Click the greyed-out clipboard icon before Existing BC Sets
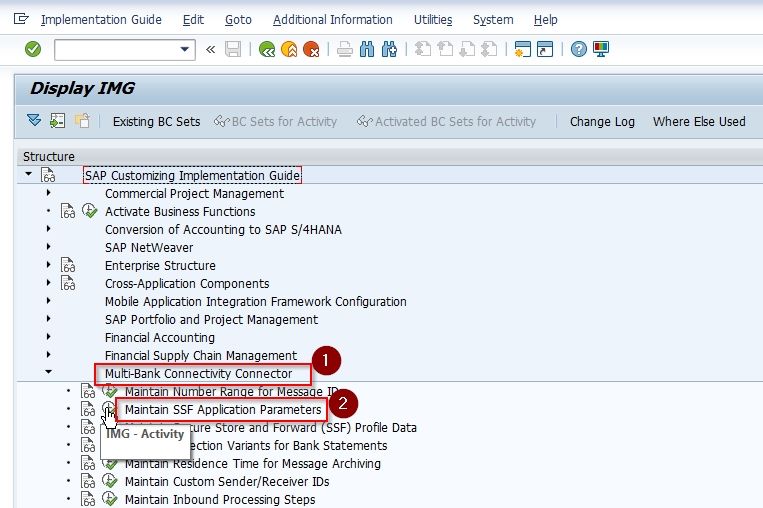763x508 pixels. pos(82,121)
